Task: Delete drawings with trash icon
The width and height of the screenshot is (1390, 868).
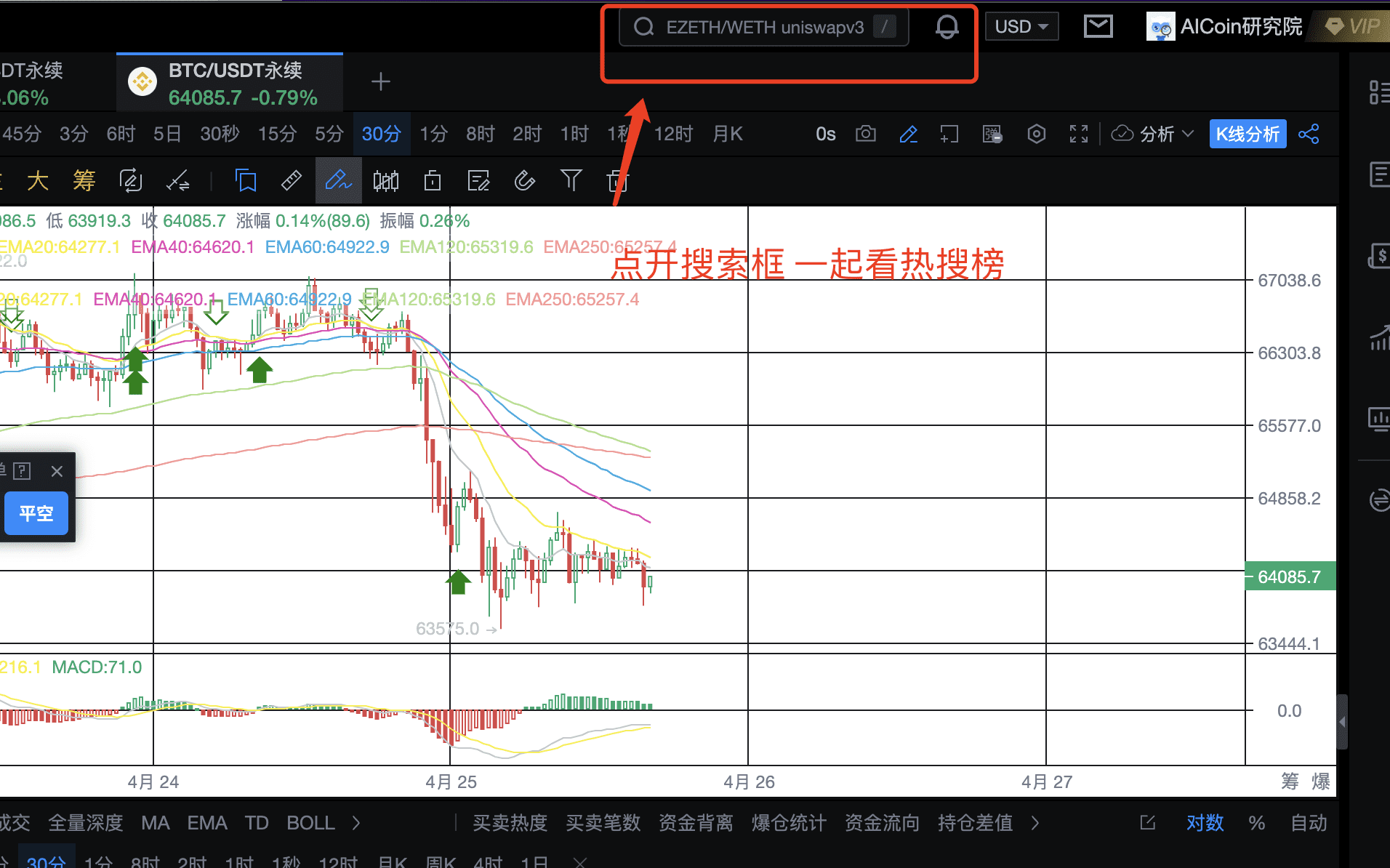Action: coord(617,180)
